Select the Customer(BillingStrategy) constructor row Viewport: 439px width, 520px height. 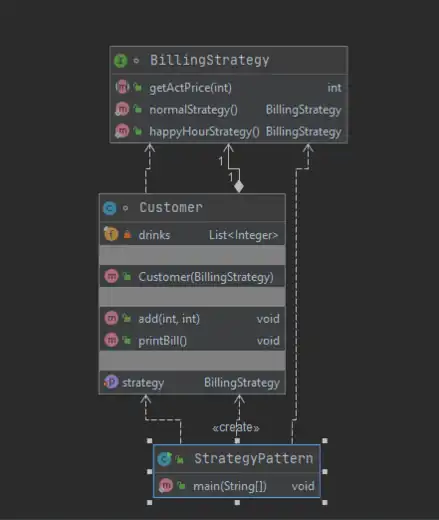pos(192,276)
